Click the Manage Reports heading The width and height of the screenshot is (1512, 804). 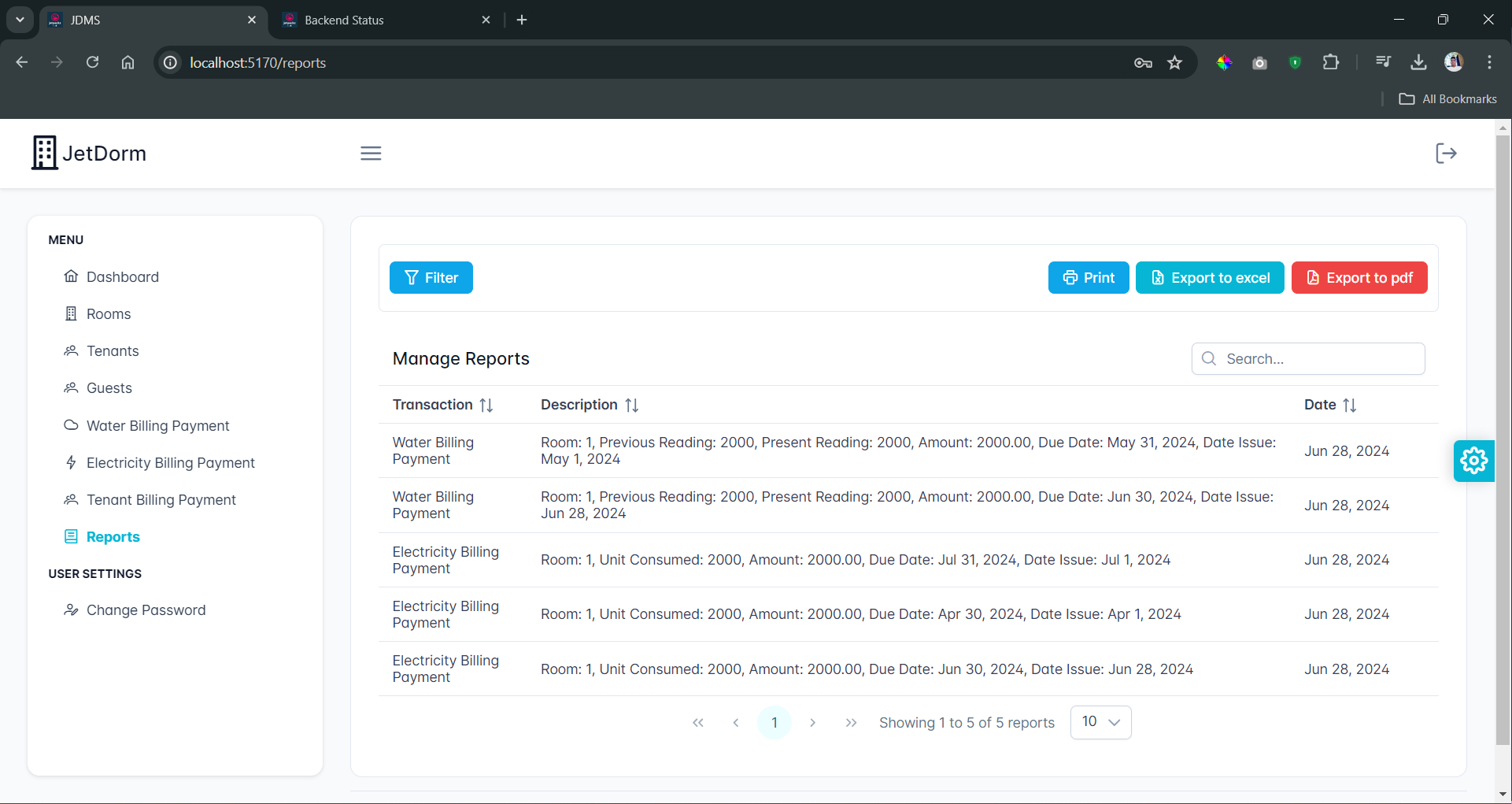tap(460, 359)
